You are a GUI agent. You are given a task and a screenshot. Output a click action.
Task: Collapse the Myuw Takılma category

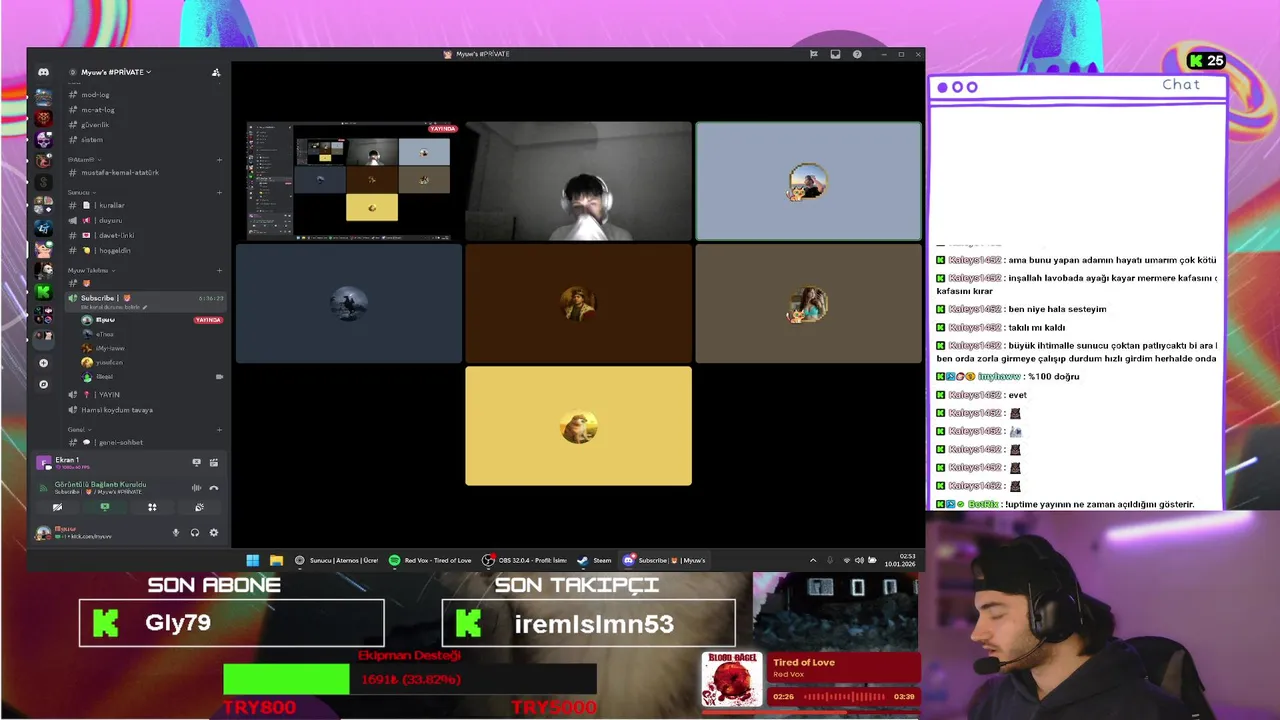tap(90, 270)
